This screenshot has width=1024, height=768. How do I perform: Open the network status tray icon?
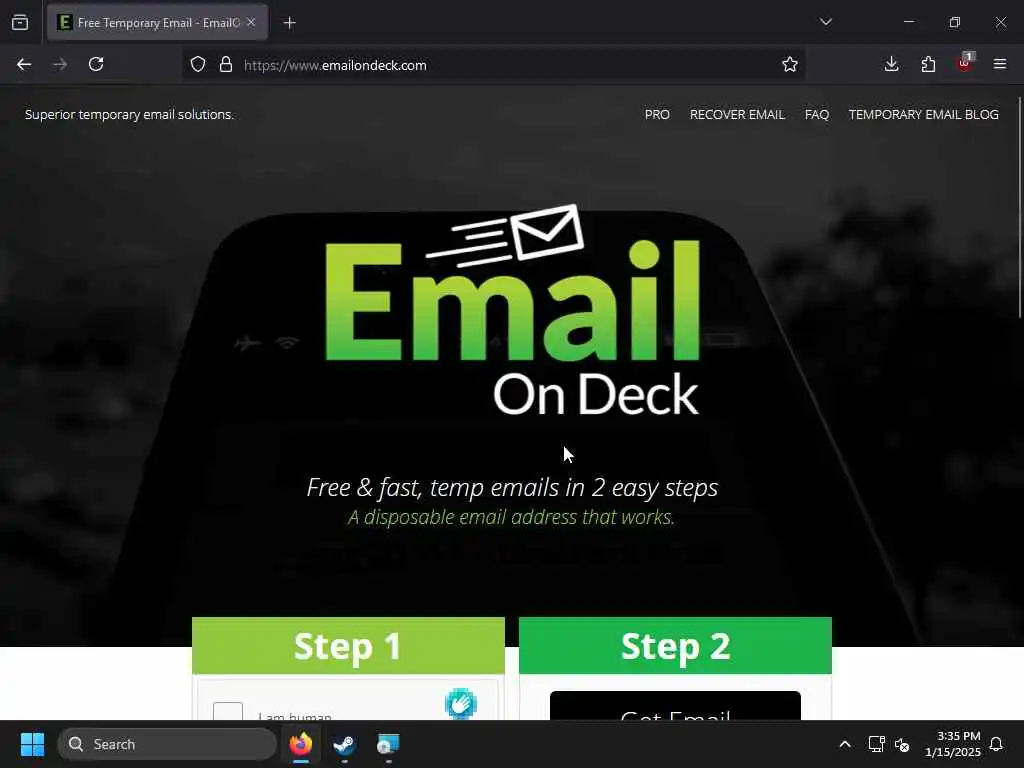(876, 744)
